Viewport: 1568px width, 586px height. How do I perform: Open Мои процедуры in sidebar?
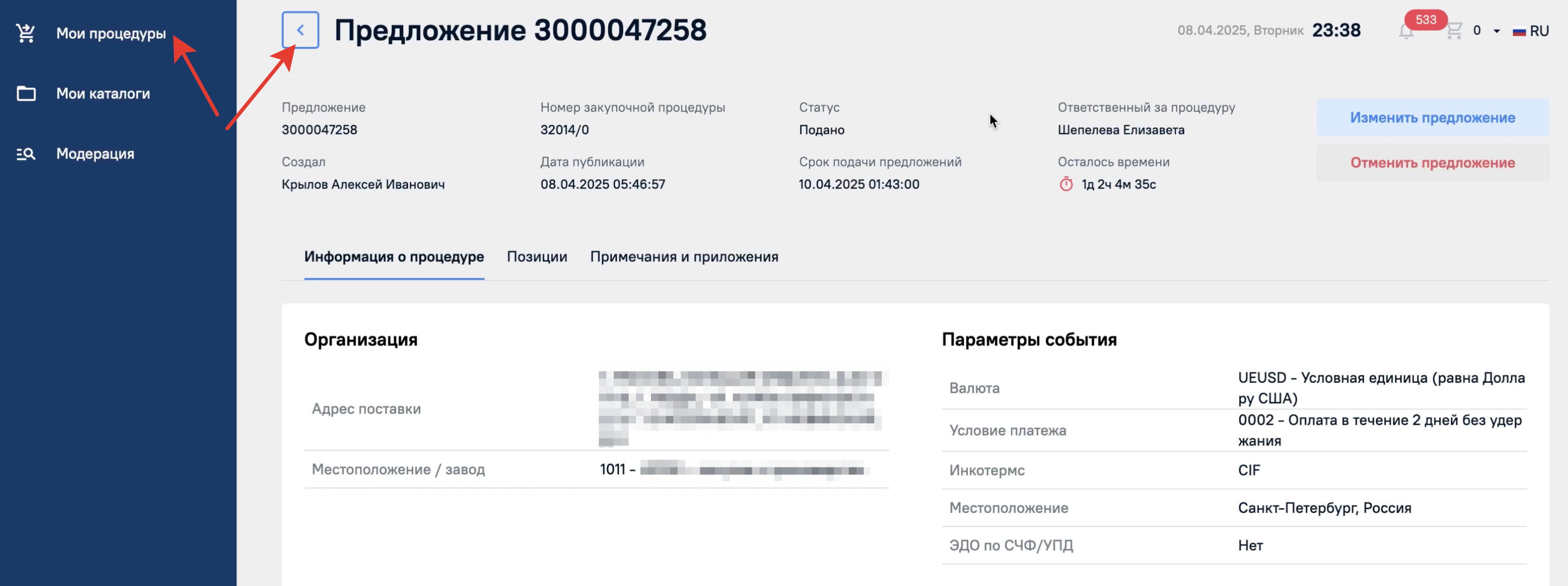pyautogui.click(x=111, y=33)
